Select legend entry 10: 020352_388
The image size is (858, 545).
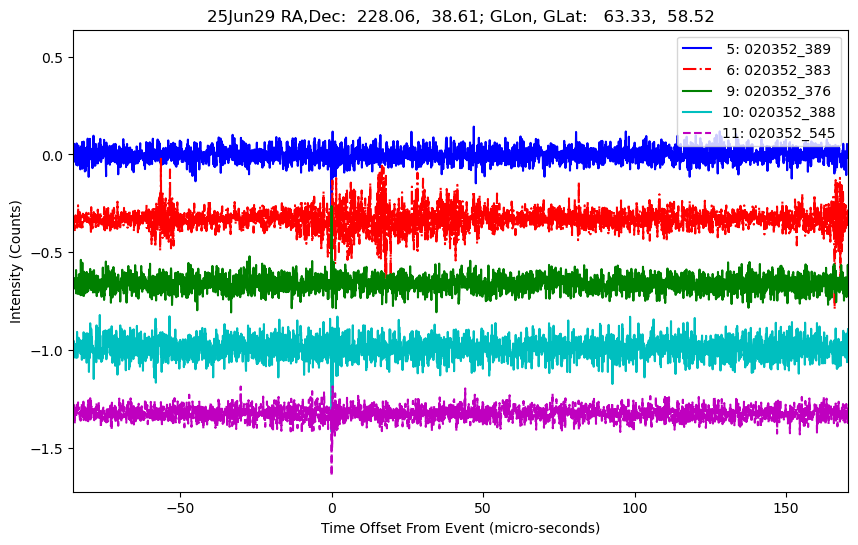coord(779,112)
